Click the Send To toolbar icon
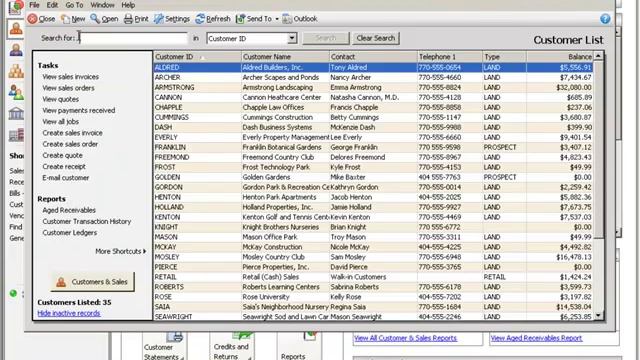Screen dimensions: 640x360 240,19
